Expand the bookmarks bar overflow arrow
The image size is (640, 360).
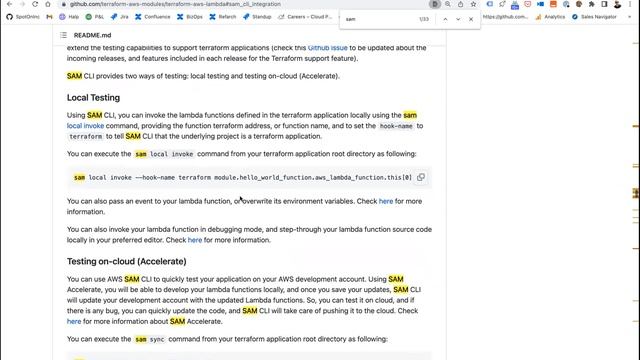click(x=629, y=17)
